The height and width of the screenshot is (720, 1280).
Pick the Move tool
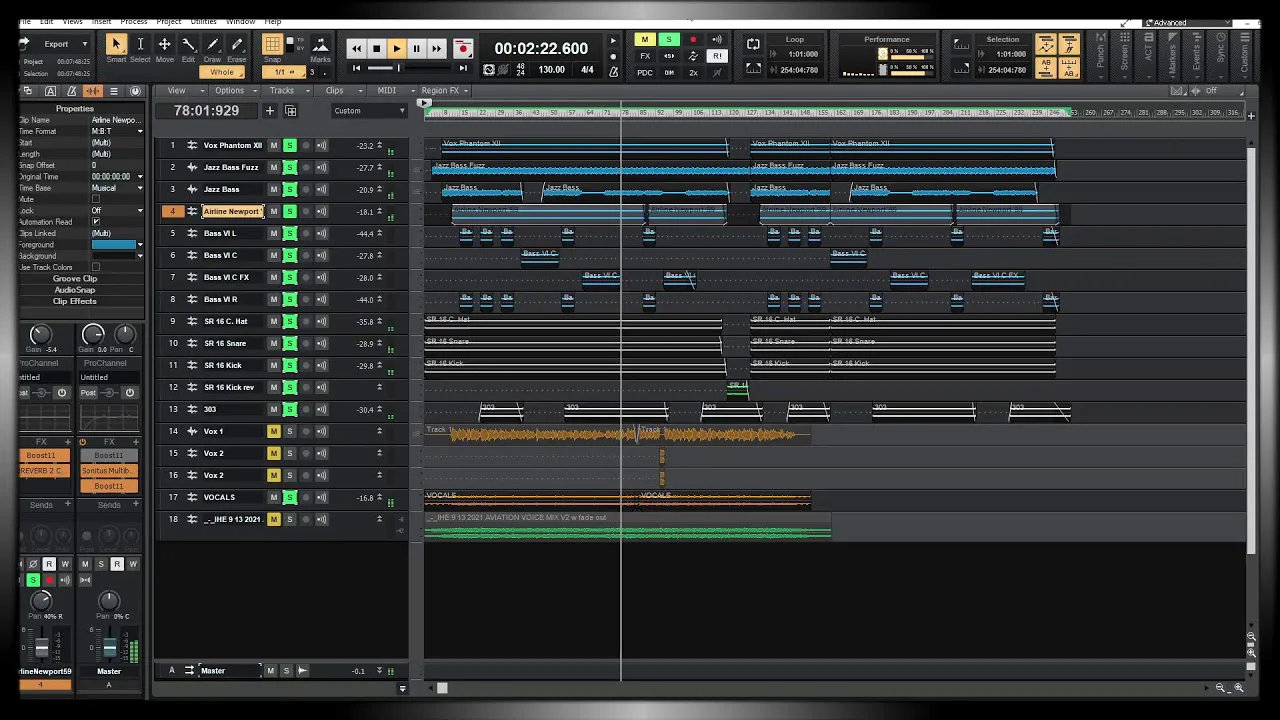point(164,45)
